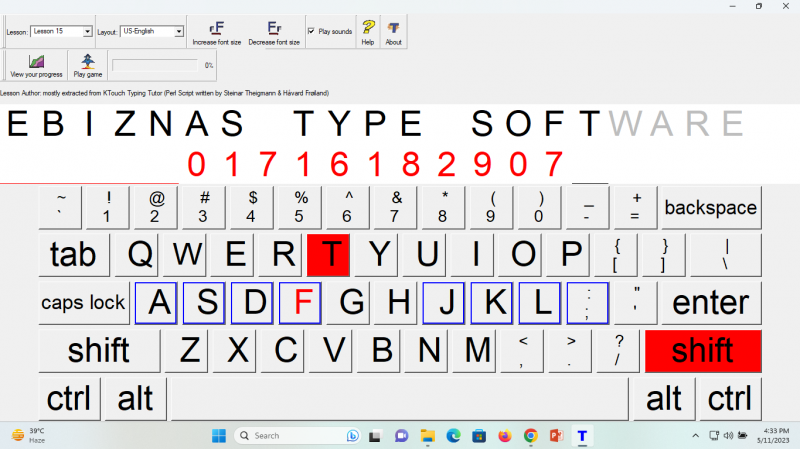800x449 pixels.
Task: Open PowerPoint from taskbar
Action: (x=556, y=436)
